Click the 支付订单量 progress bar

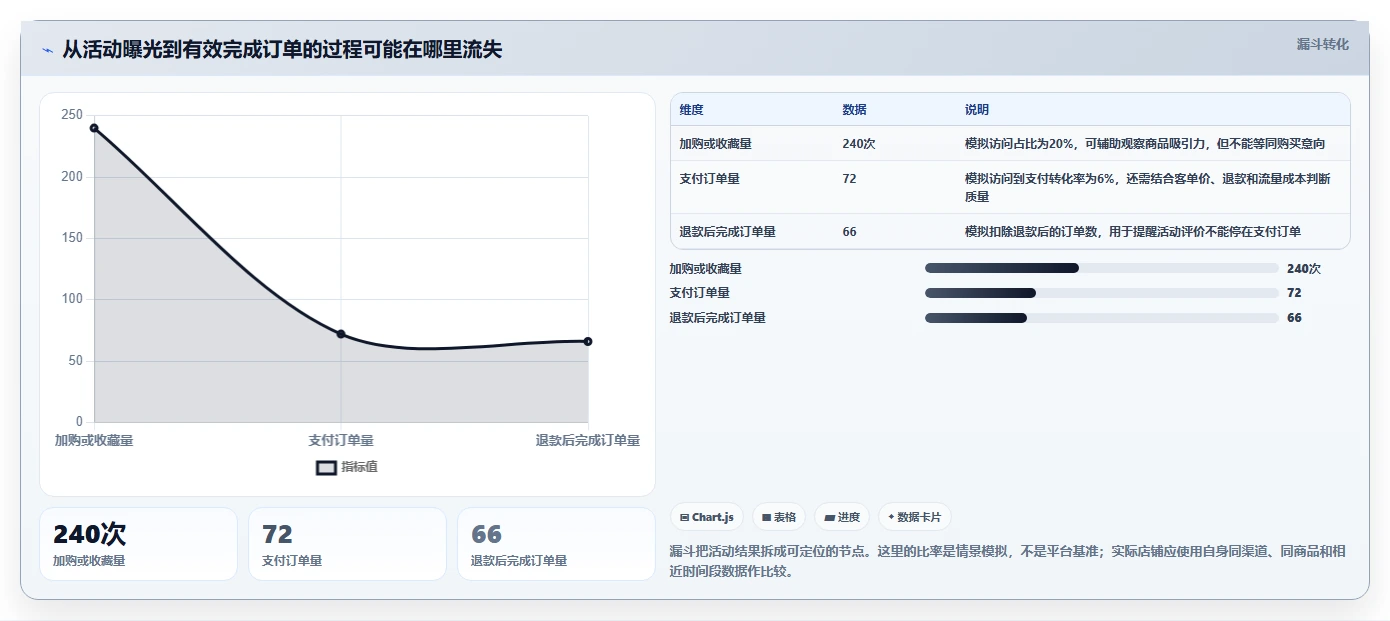1102,293
